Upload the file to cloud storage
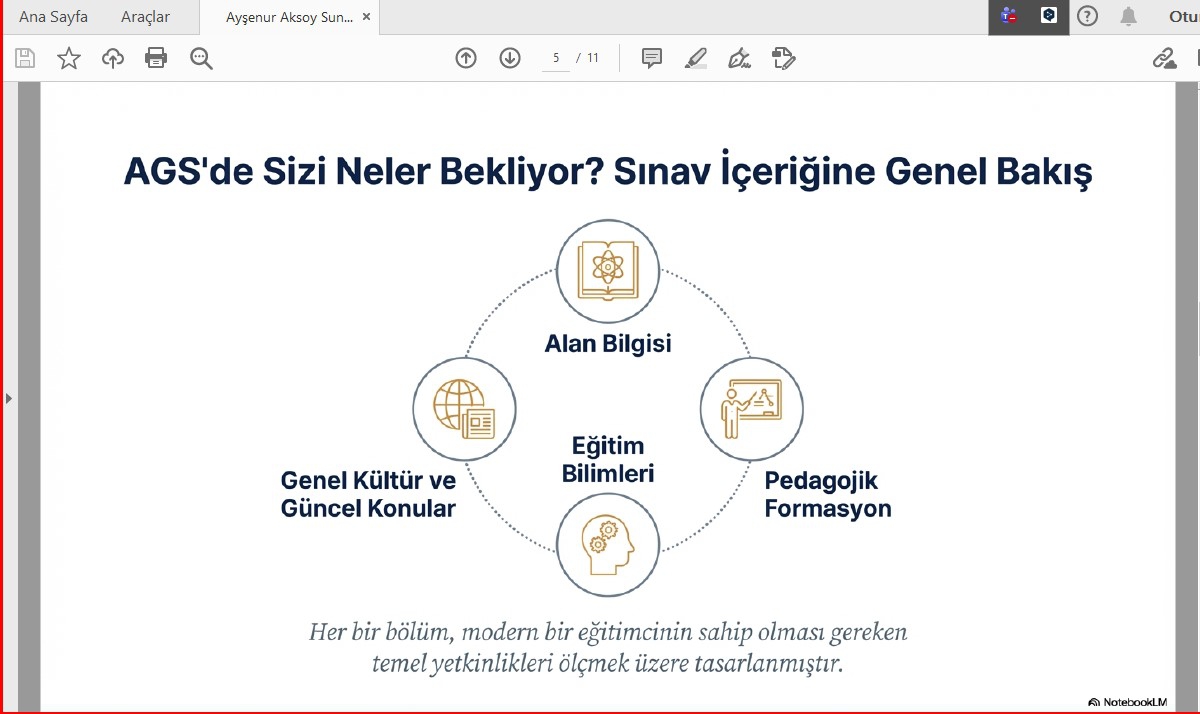This screenshot has height=714, width=1200. 113,58
